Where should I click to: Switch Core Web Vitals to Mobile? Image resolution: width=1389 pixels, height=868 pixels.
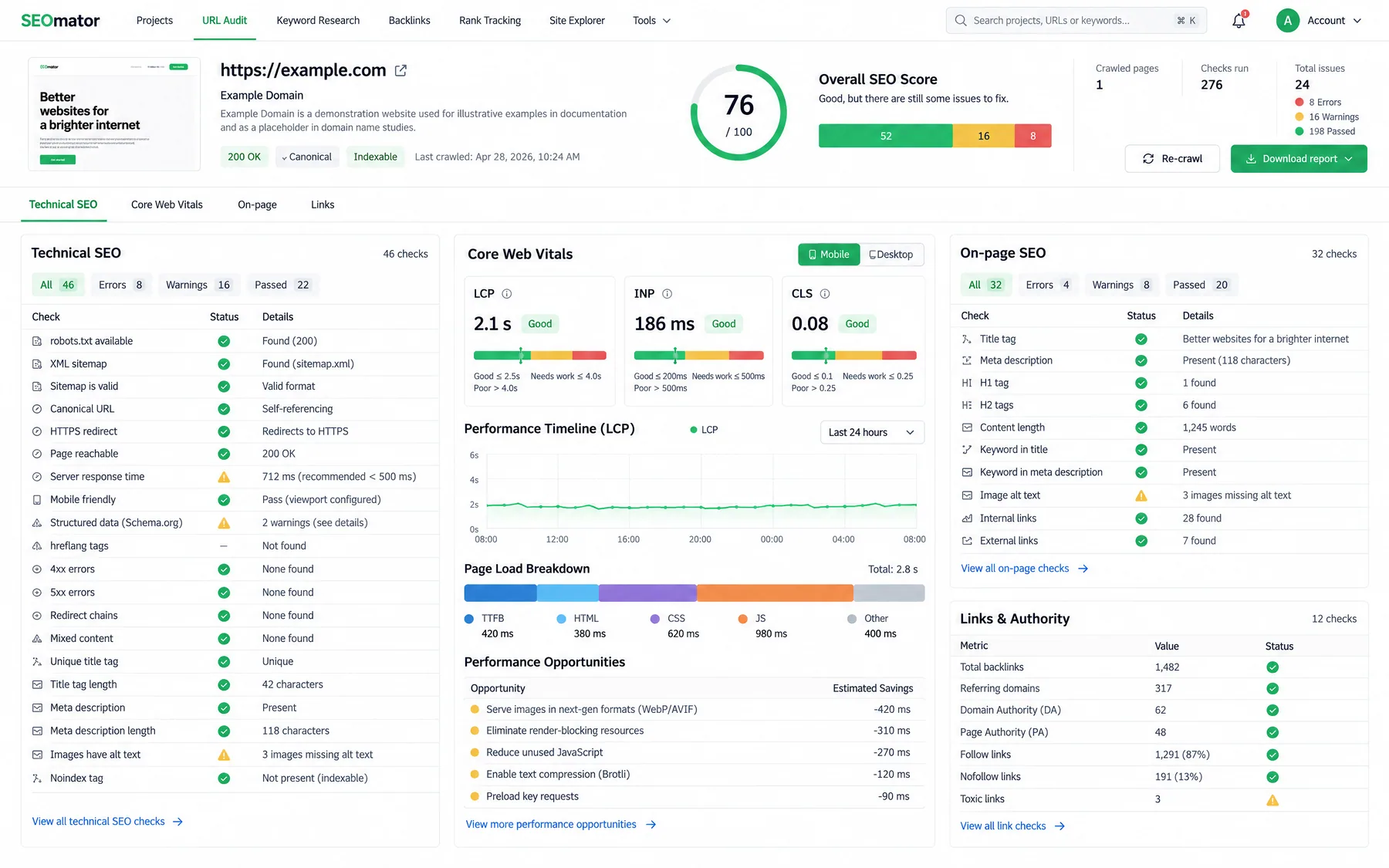[x=829, y=255]
